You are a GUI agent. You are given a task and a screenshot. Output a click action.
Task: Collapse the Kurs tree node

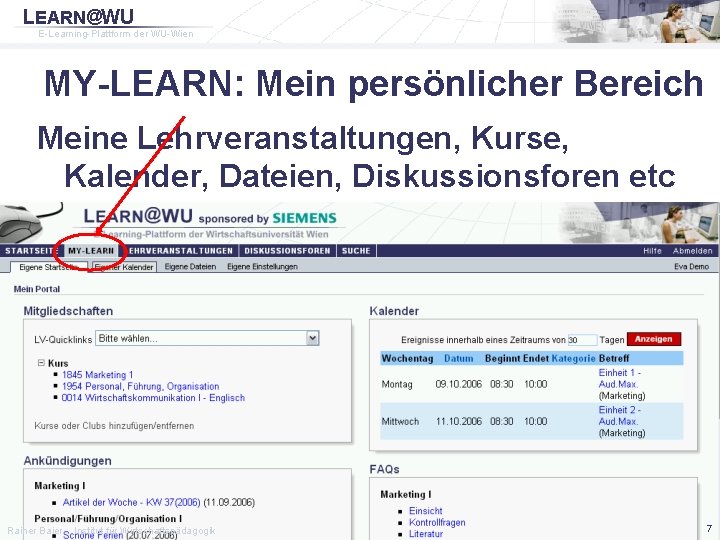coord(41,363)
